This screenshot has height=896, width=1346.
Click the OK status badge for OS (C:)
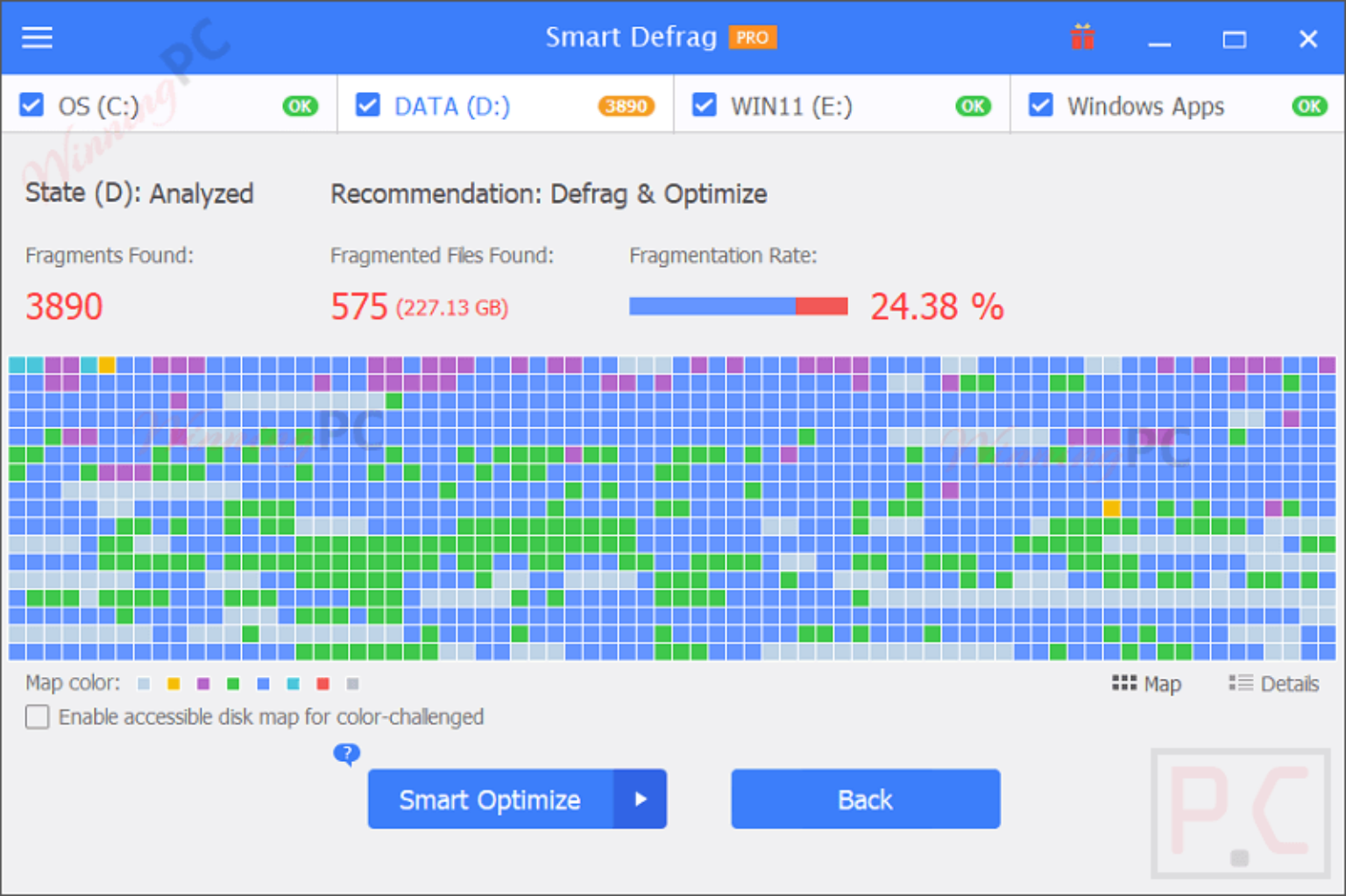click(x=300, y=106)
